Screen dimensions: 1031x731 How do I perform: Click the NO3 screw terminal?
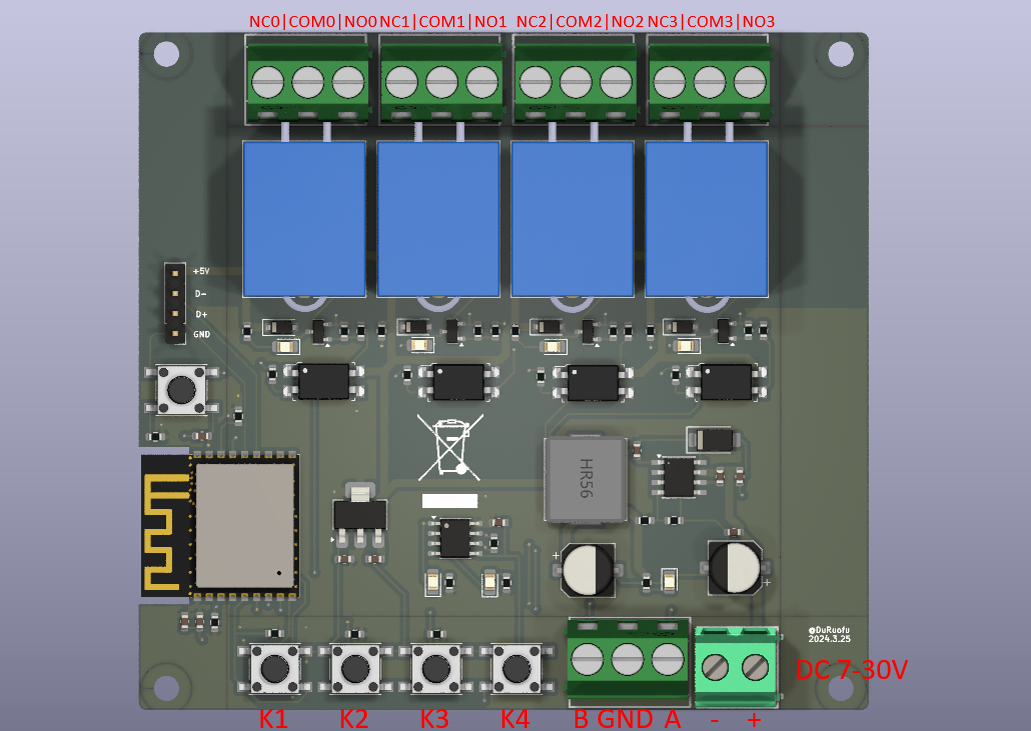coord(750,82)
